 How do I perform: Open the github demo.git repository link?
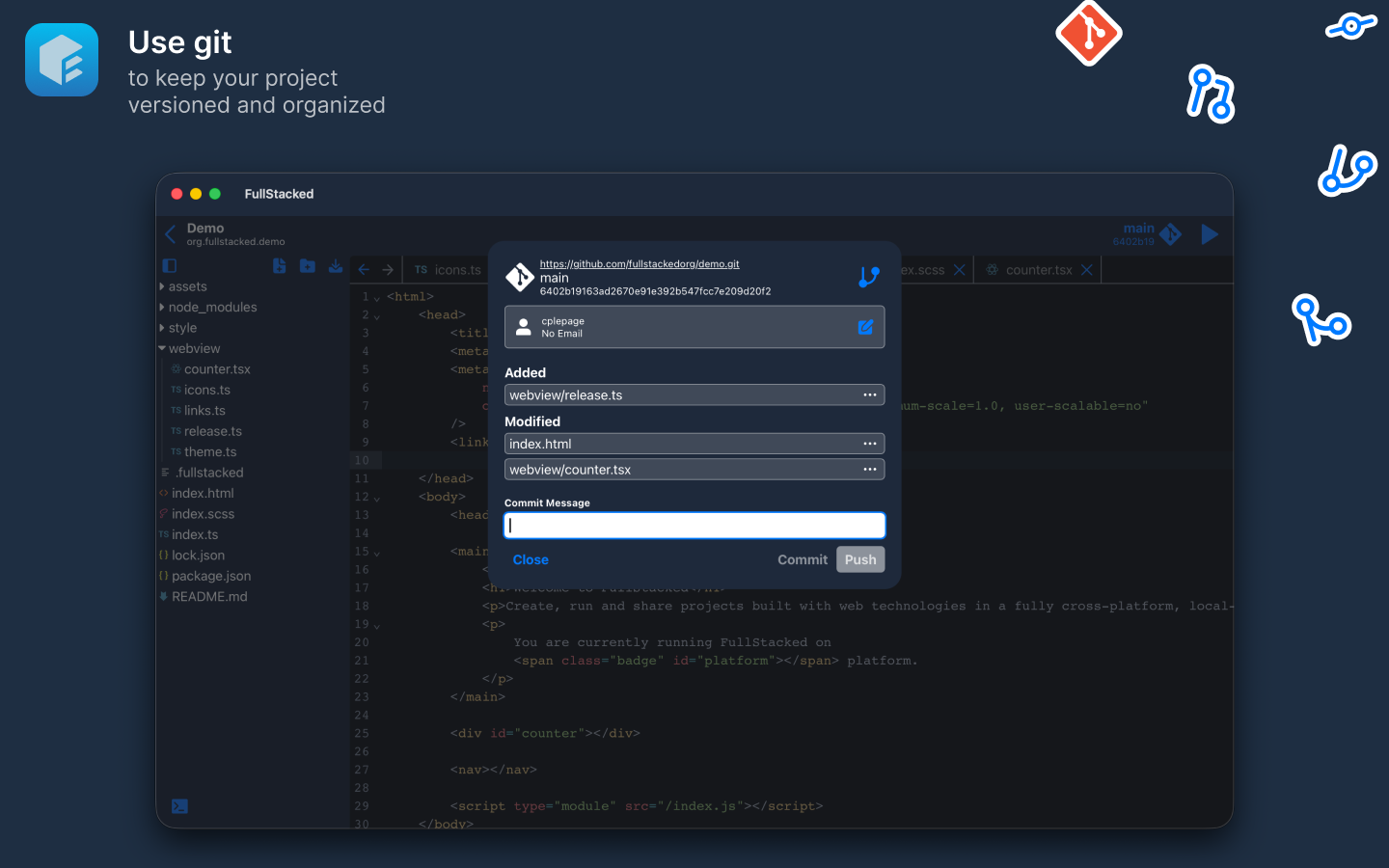point(640,263)
